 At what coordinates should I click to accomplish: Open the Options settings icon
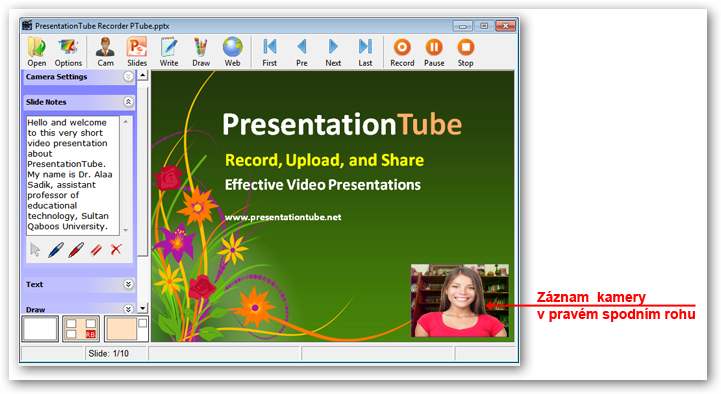tap(68, 52)
